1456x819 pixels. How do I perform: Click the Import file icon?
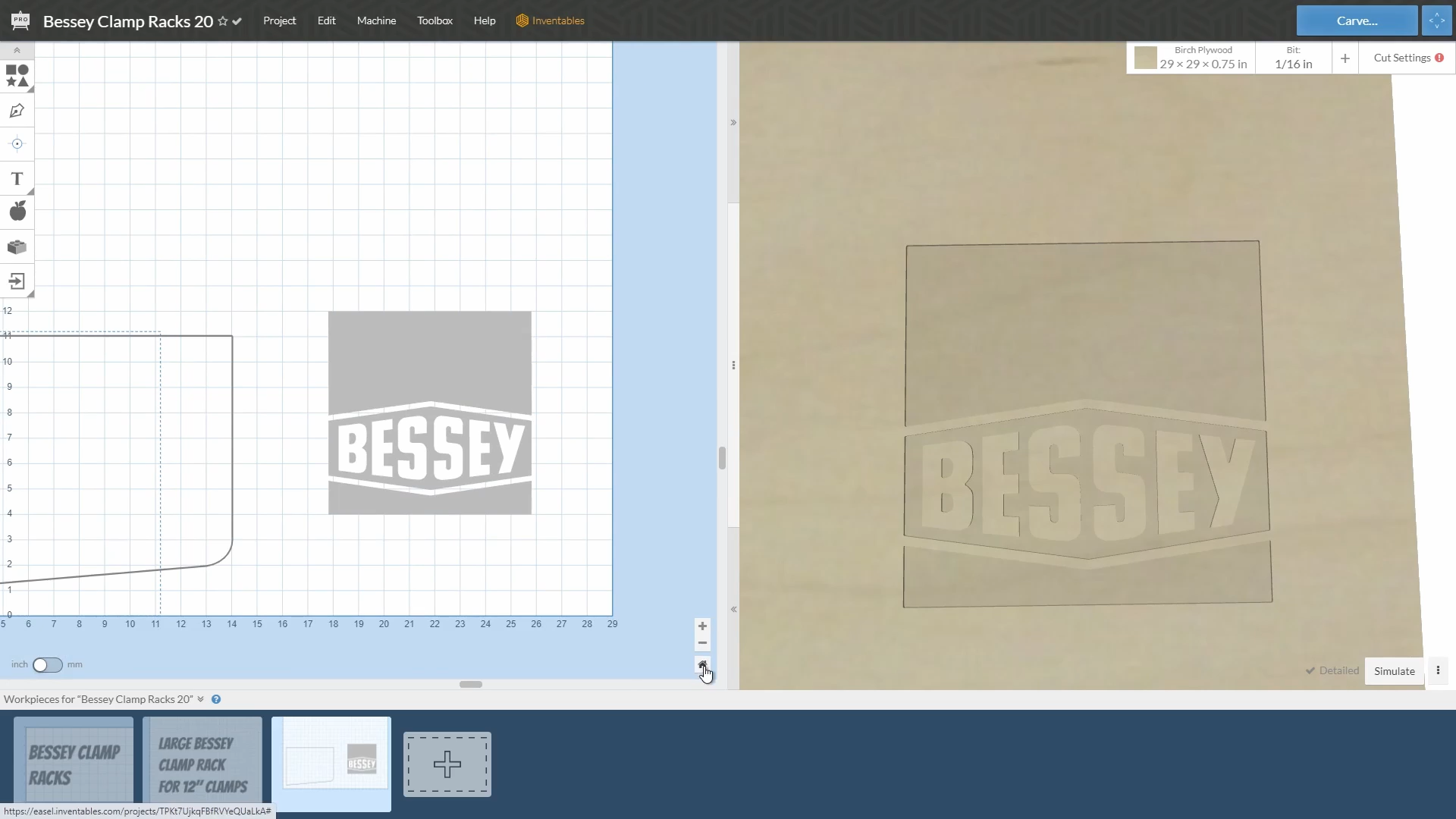point(17,281)
